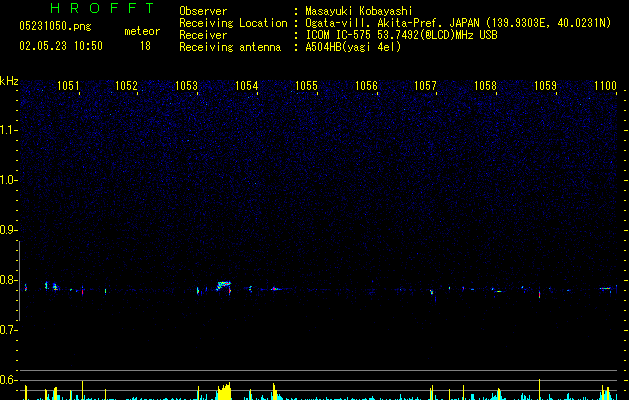629x400 pixels.
Task: Click the 1.1 kHz axis label
Action: tap(8, 130)
